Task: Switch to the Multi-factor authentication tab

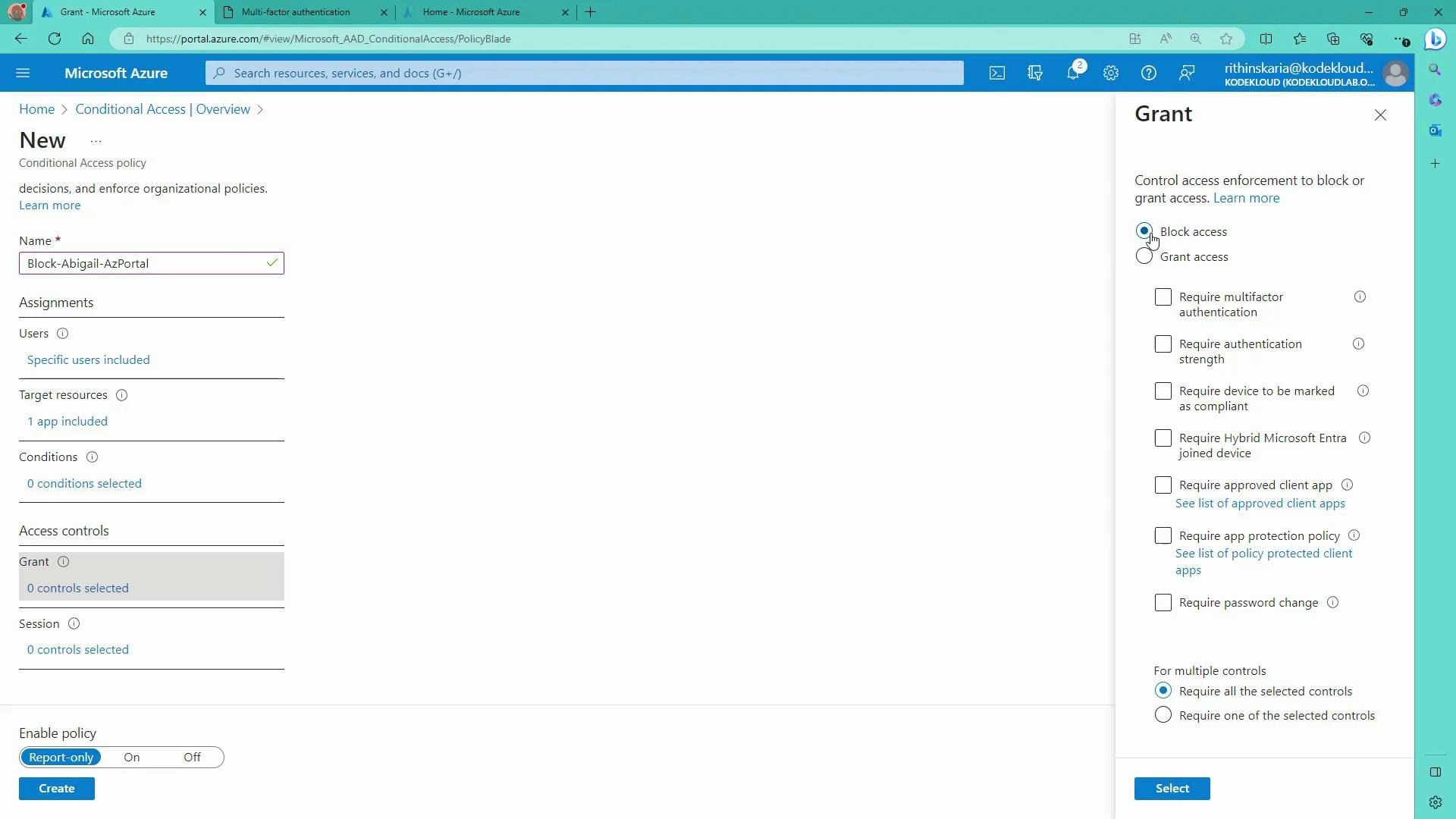Action: 301,12
